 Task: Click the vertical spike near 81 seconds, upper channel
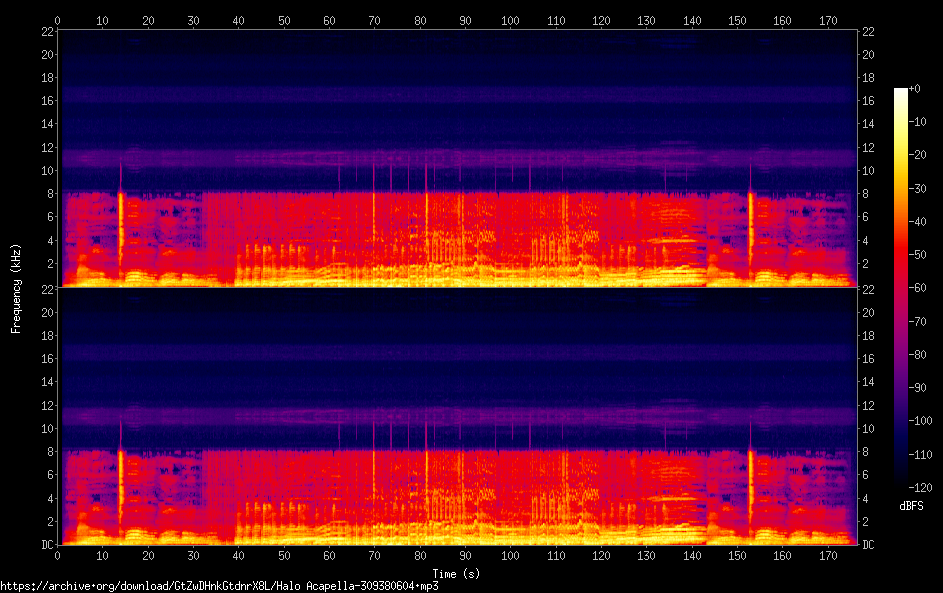426,230
